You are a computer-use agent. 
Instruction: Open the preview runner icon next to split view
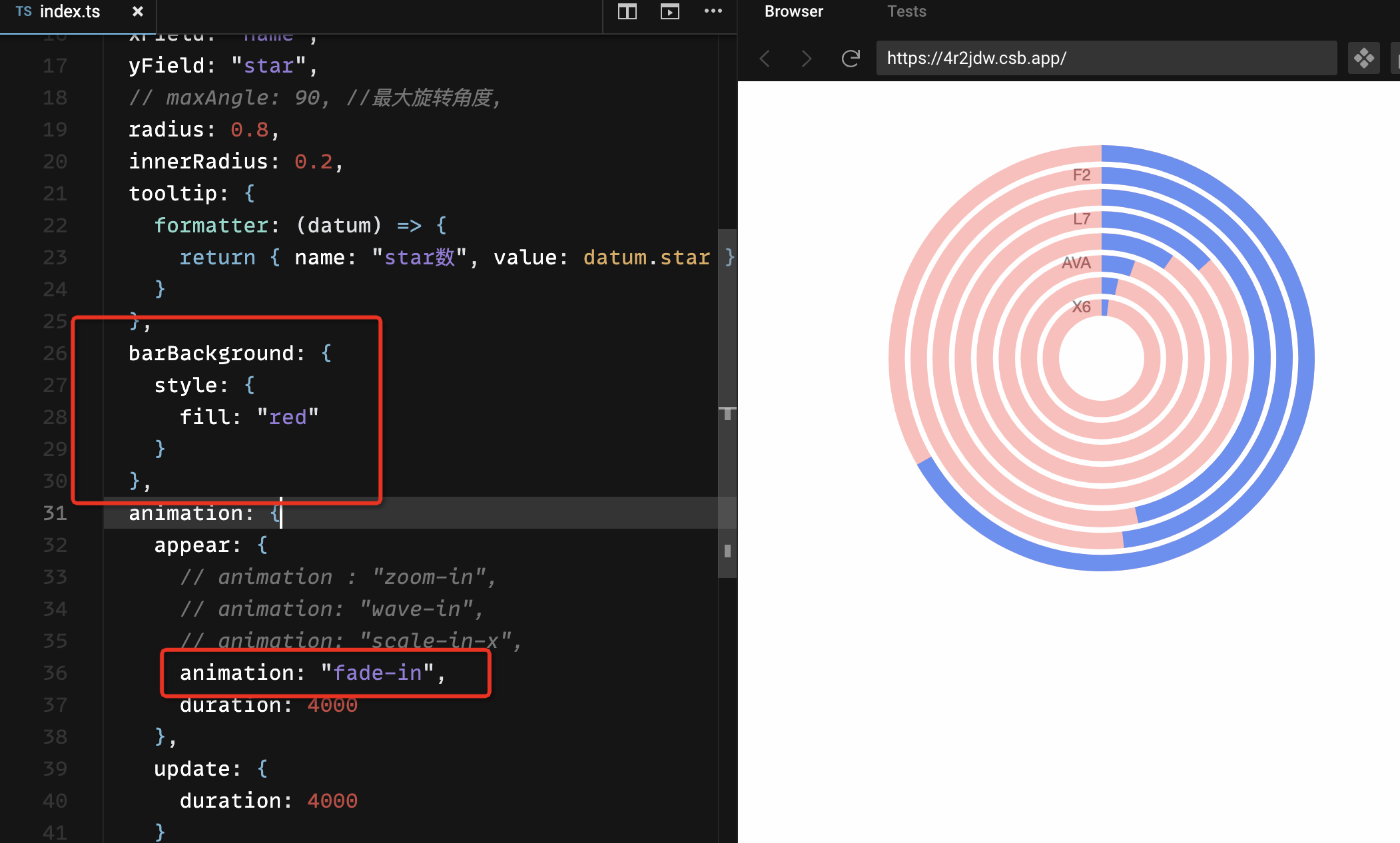669,11
